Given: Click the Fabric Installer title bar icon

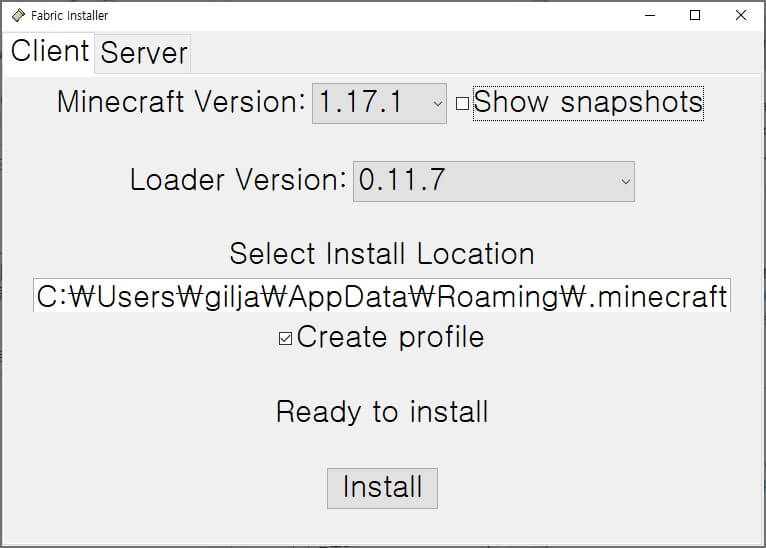Looking at the screenshot, I should click(x=18, y=16).
